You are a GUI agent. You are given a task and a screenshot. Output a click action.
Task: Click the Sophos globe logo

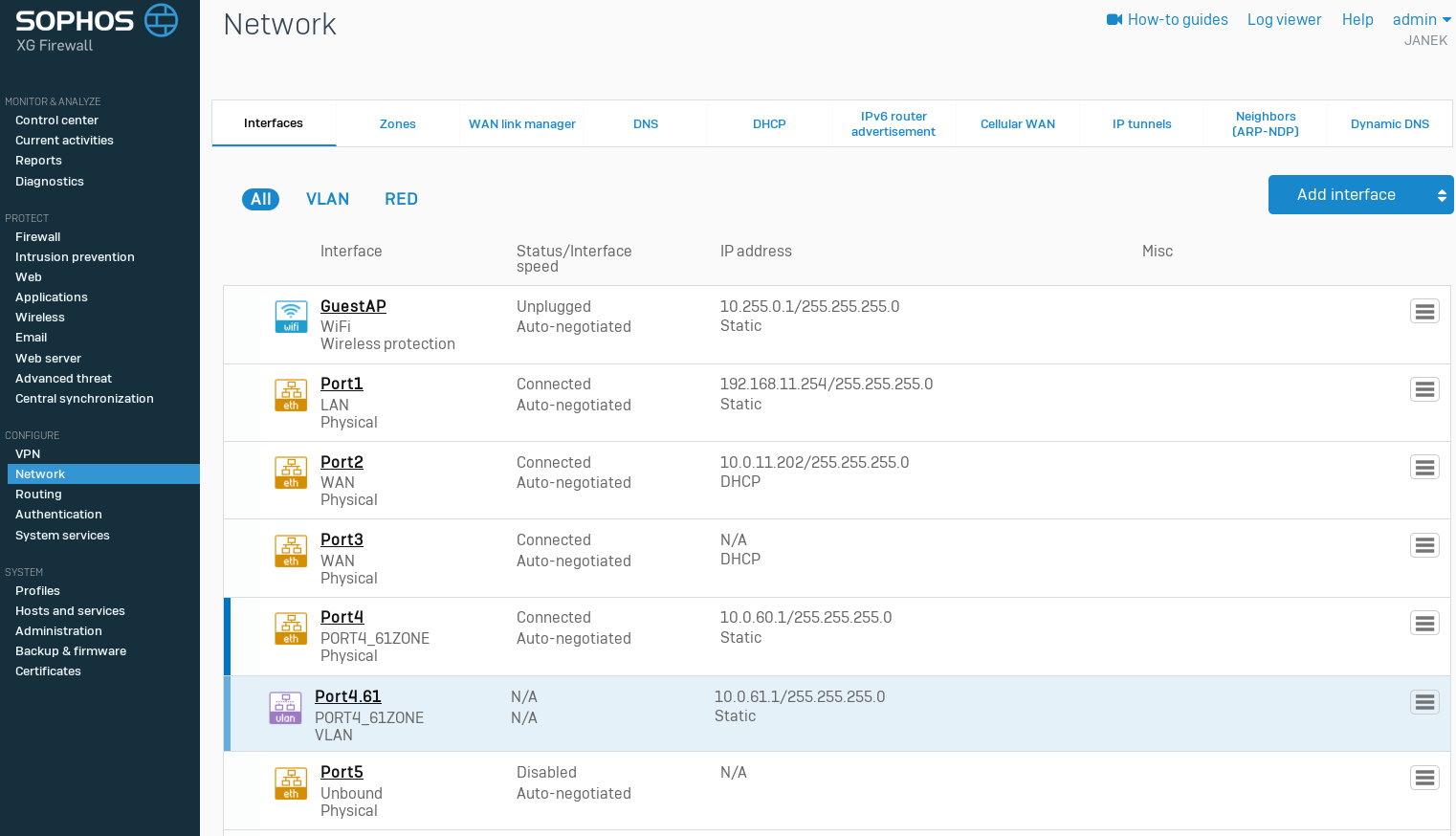point(161,20)
